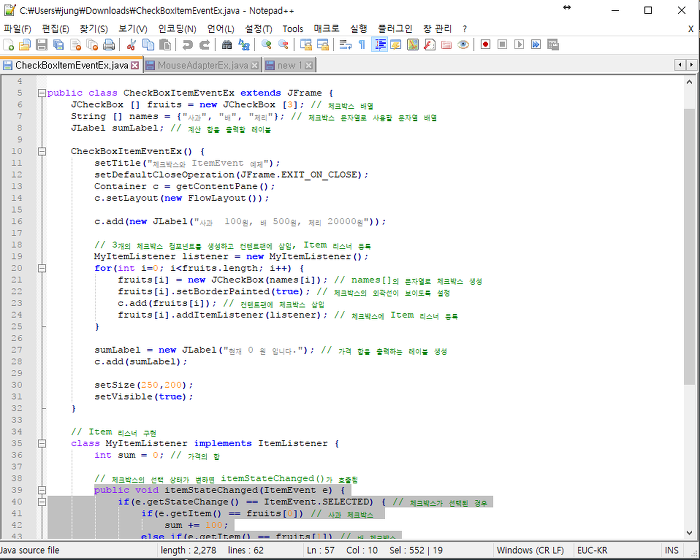
Task: Open 인코딩(N) encoding menu
Action: pyautogui.click(x=177, y=29)
